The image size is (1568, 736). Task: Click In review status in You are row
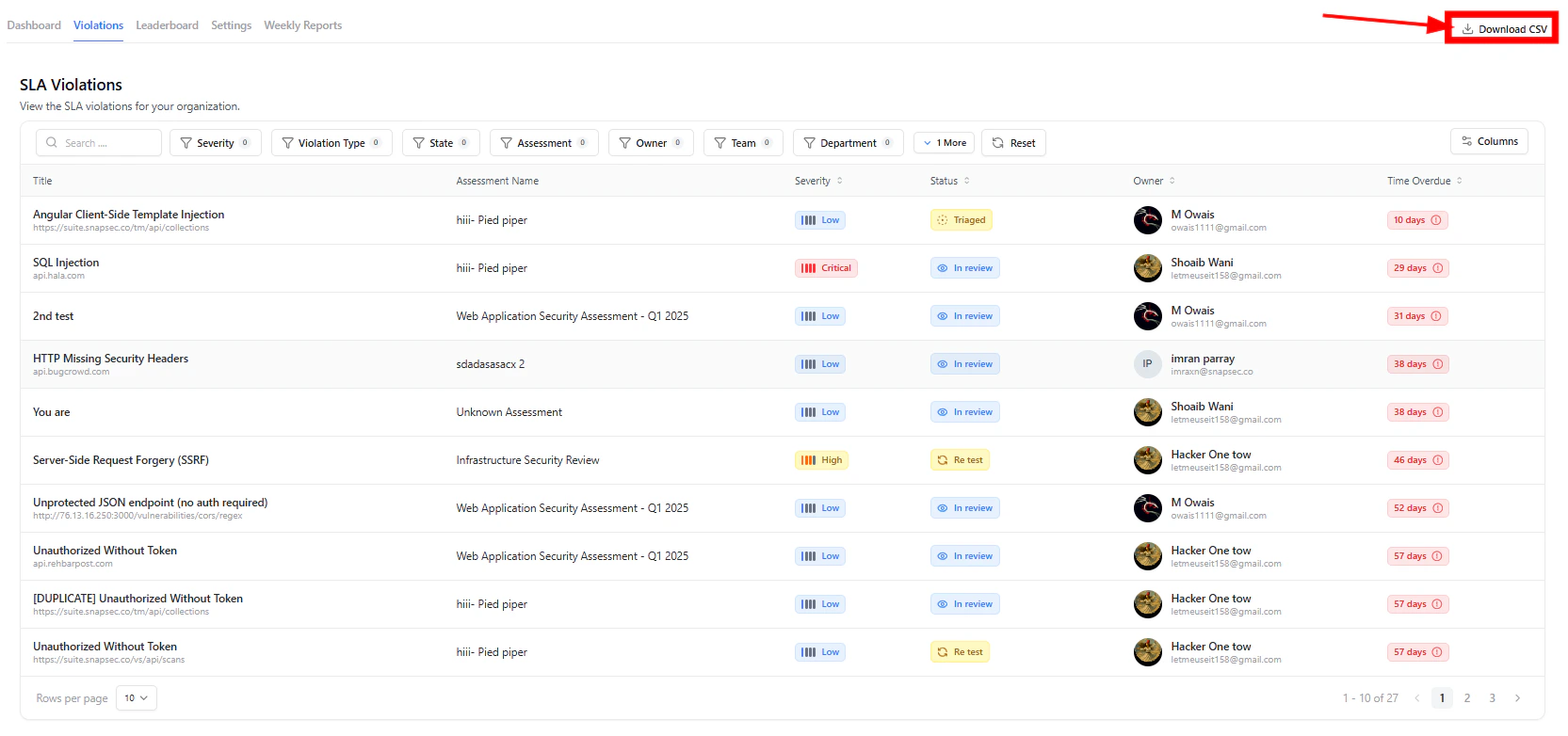pos(964,412)
